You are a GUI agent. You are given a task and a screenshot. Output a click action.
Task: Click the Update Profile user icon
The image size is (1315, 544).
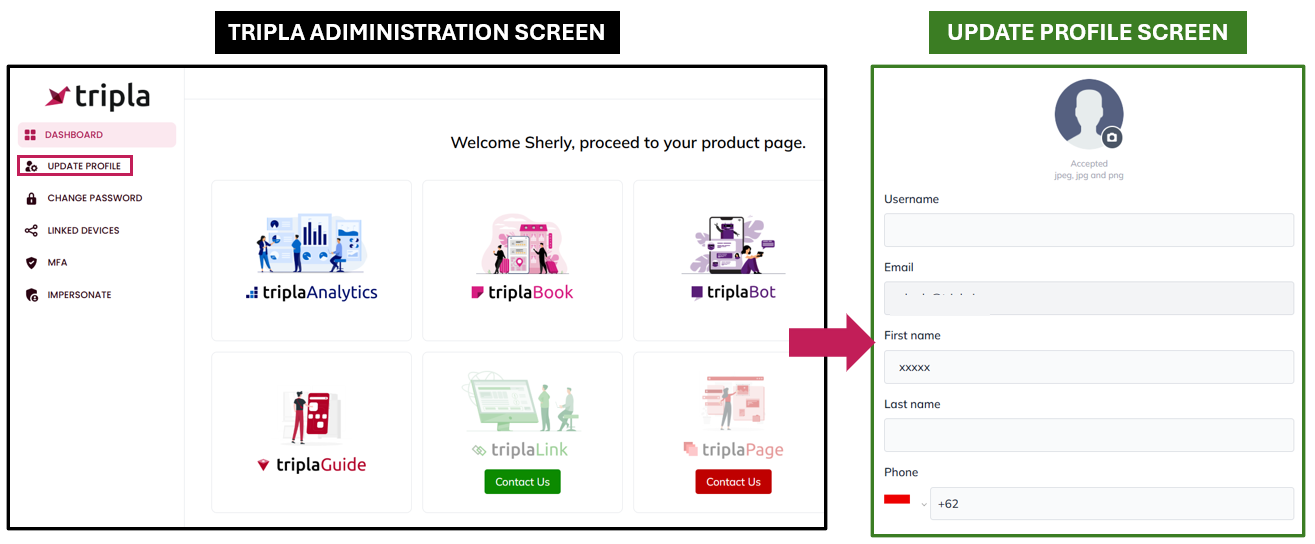pos(31,166)
